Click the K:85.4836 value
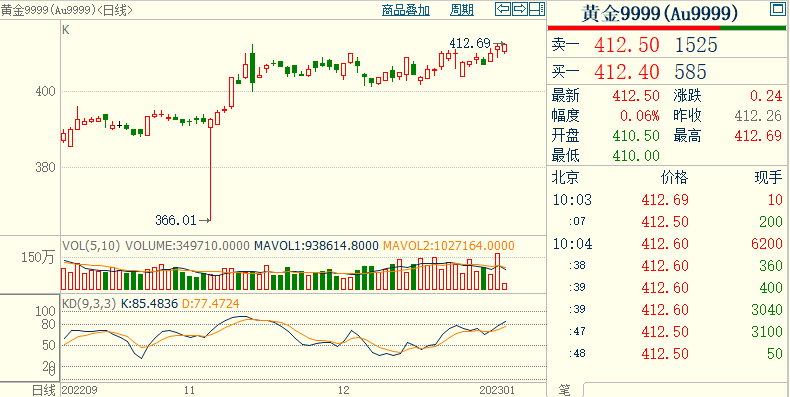Image resolution: width=790 pixels, height=397 pixels. [x=150, y=304]
